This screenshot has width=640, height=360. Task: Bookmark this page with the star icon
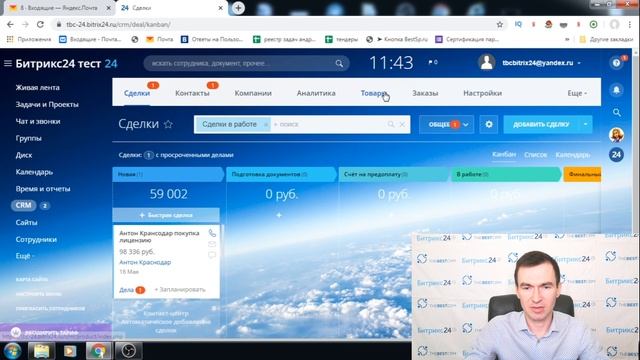pos(500,24)
